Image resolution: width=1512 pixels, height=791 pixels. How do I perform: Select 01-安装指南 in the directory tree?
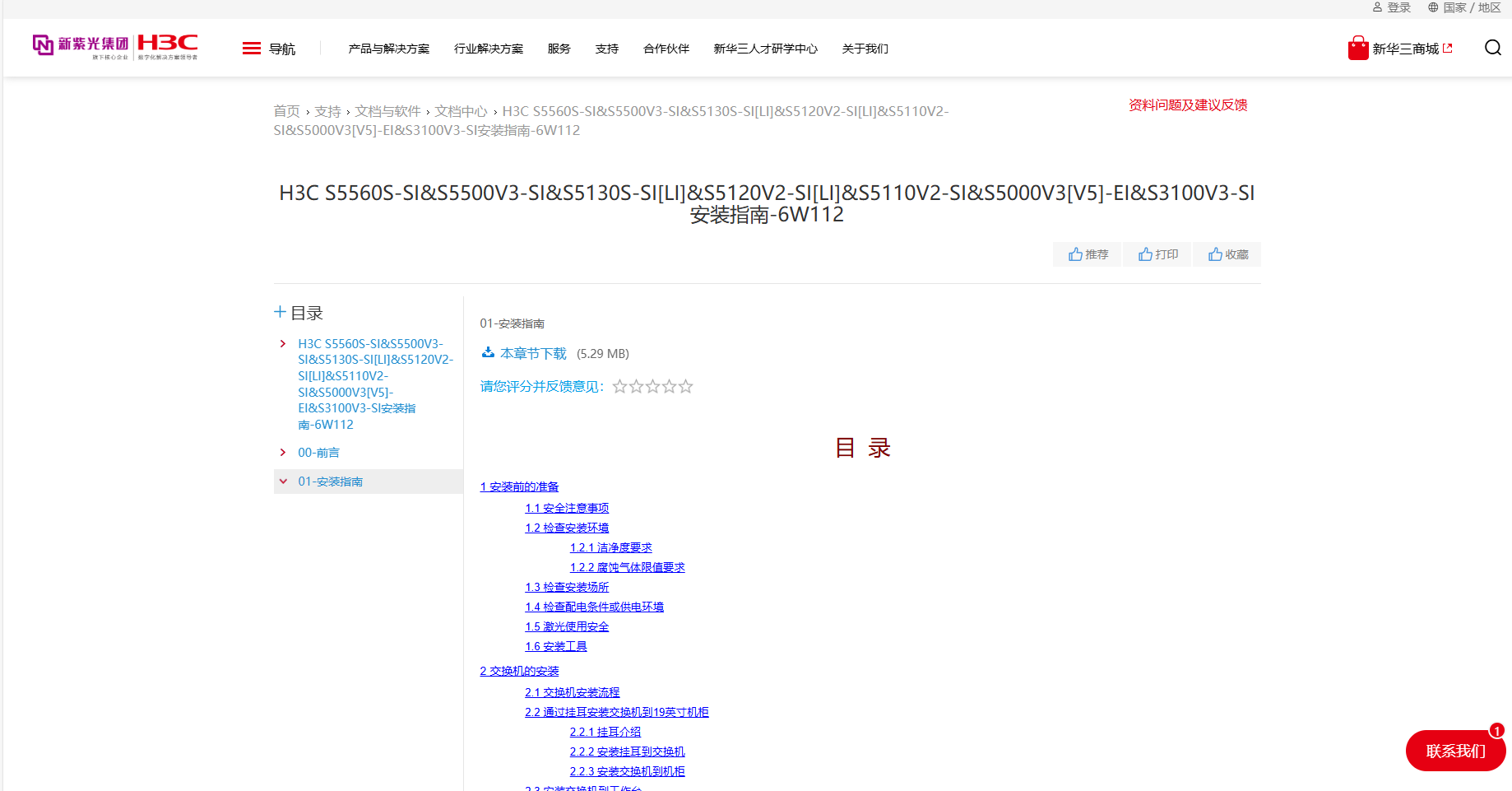[x=330, y=482]
